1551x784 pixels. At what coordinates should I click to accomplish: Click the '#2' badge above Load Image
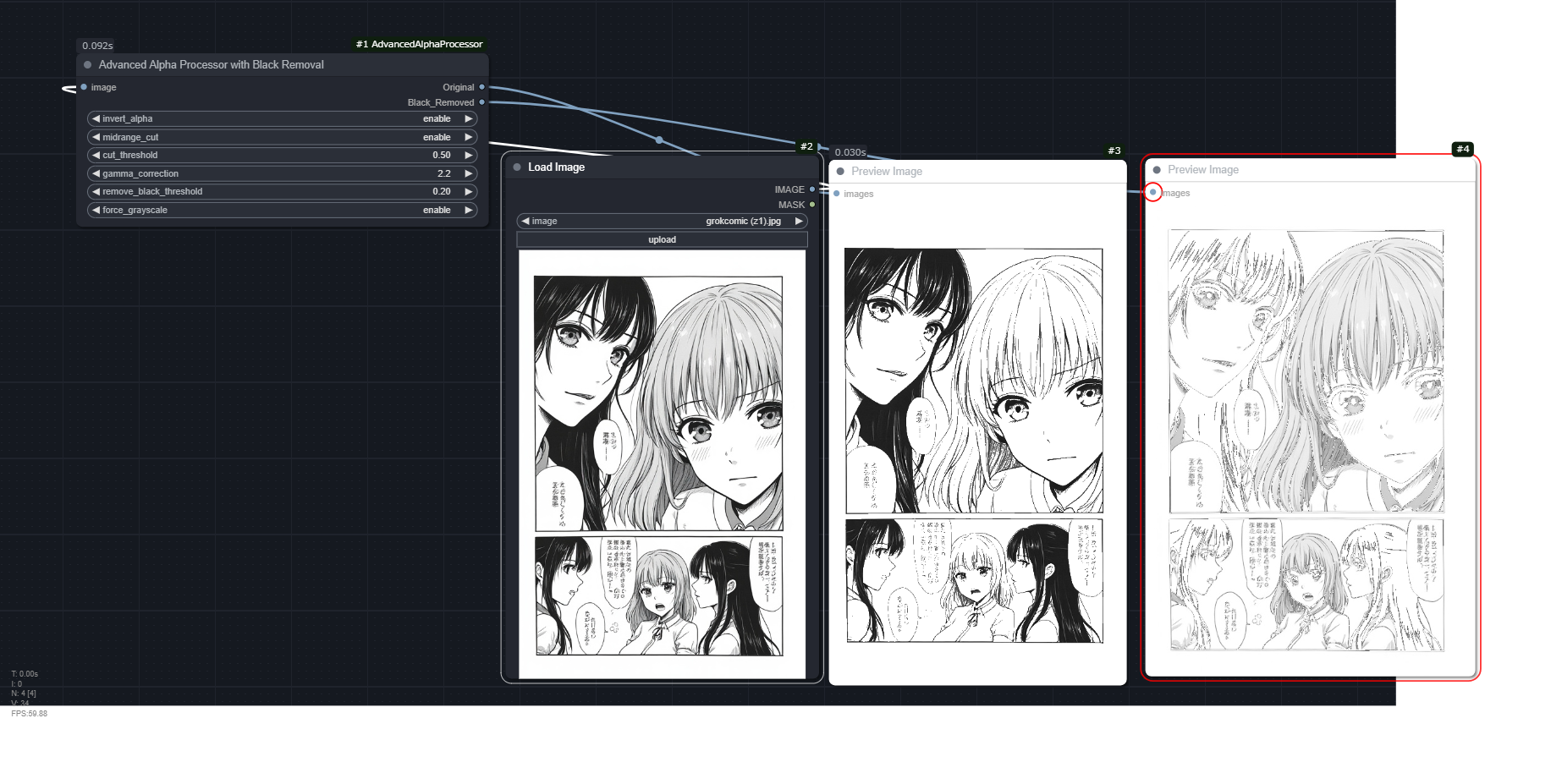click(806, 146)
